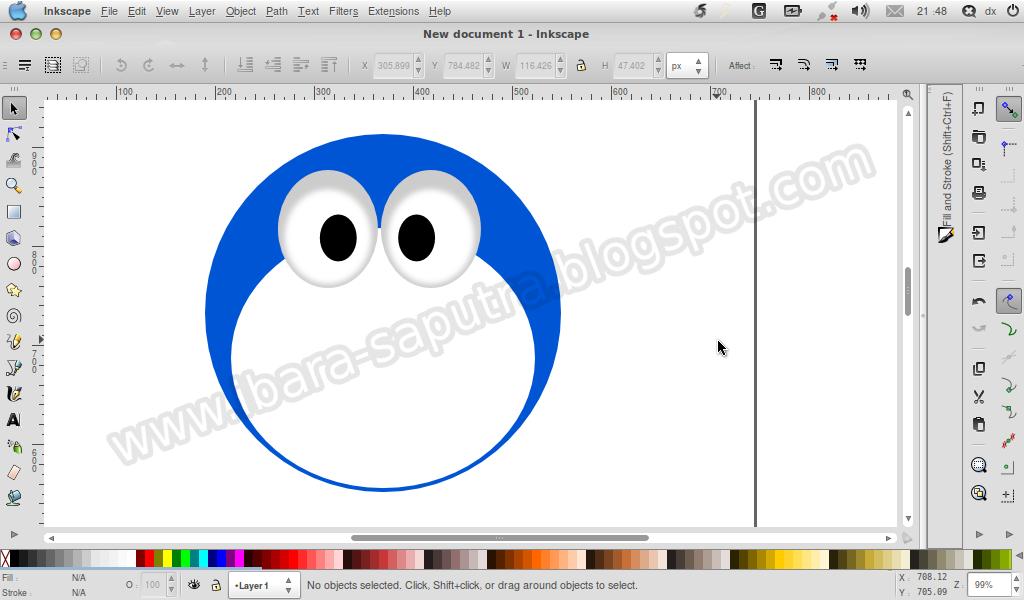Open the File menu
This screenshot has width=1024, height=600.
pyautogui.click(x=109, y=11)
